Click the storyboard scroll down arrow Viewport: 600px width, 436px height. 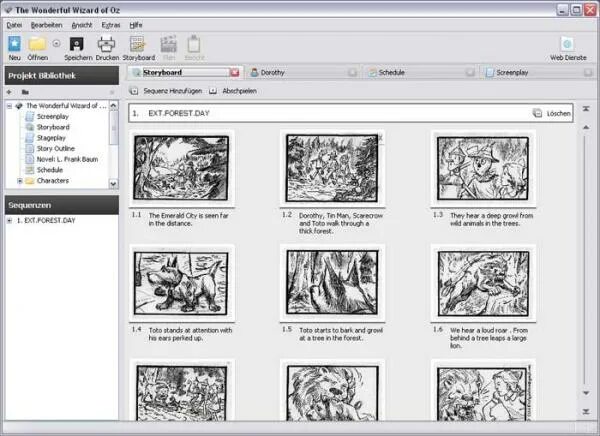coord(586,393)
